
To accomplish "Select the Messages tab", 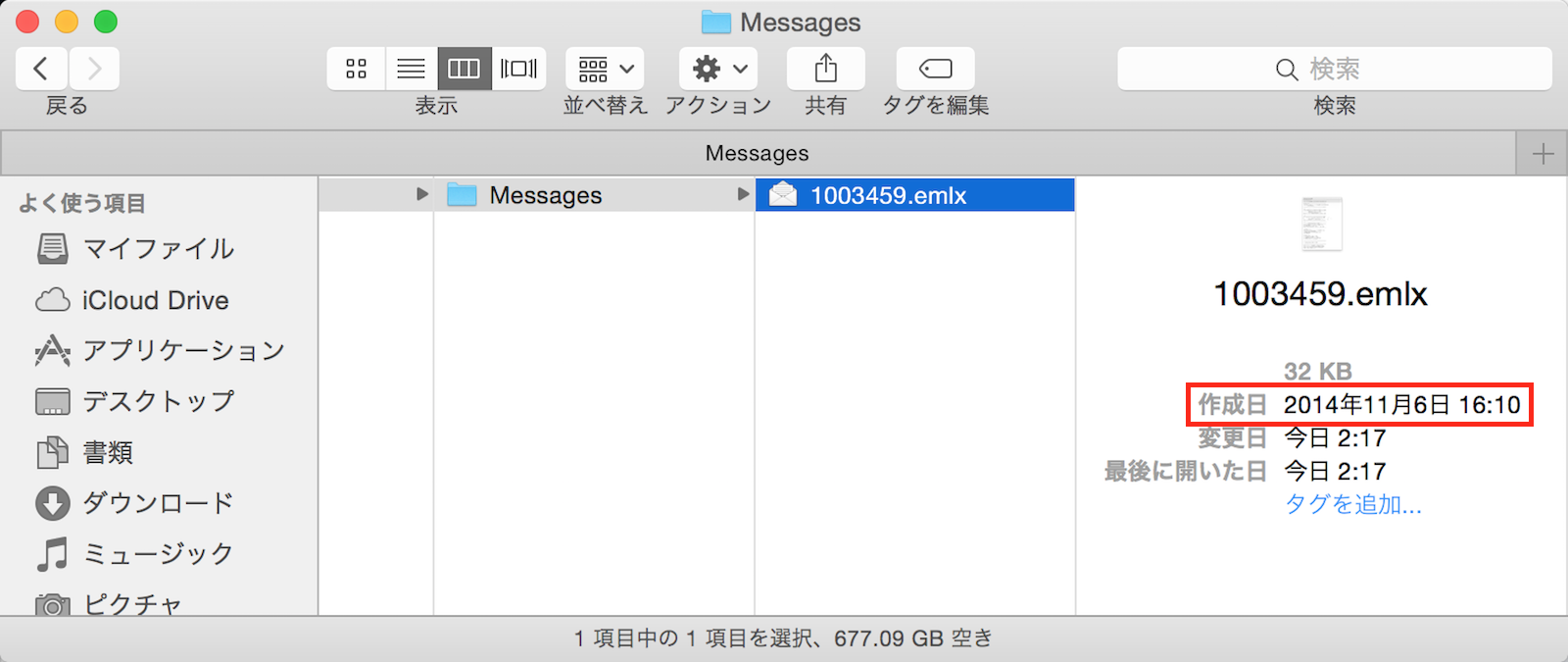I will coord(758,154).
